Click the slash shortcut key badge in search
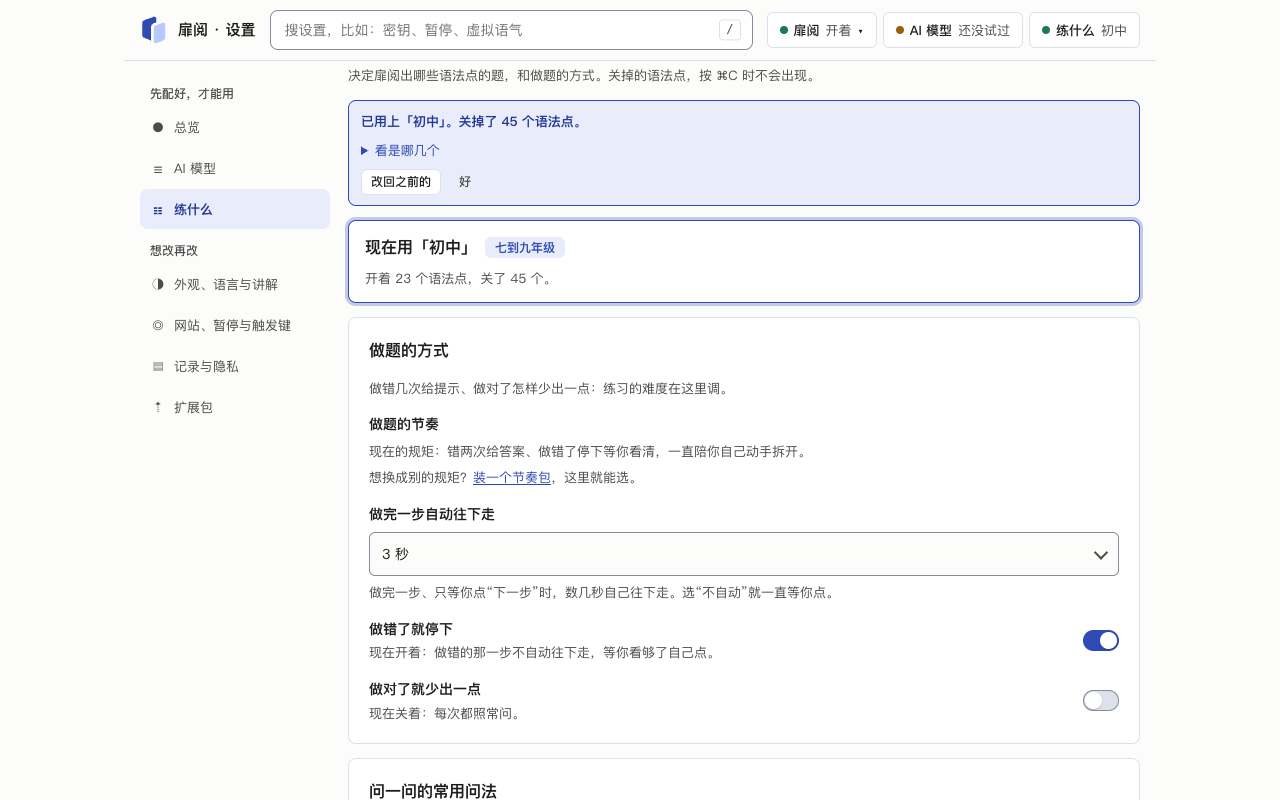Image resolution: width=1280 pixels, height=800 pixels. coord(730,30)
